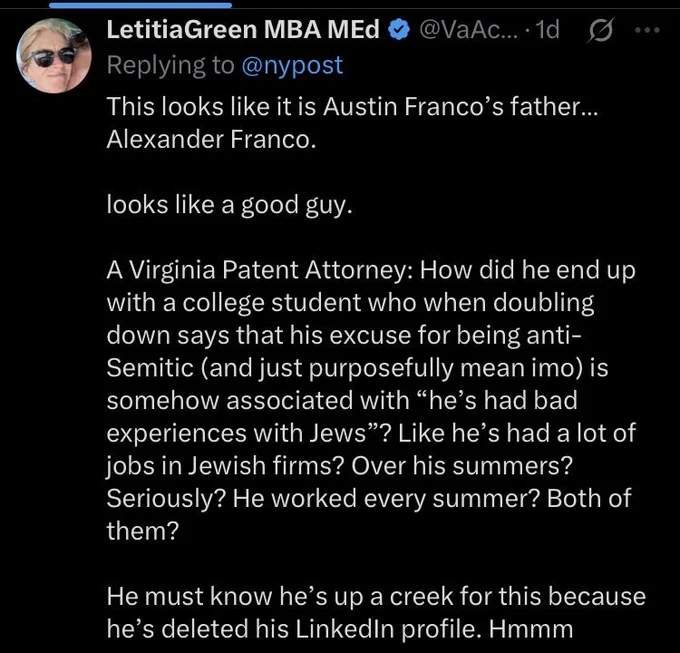Click the 'Alexander Franco.' line of the post
680x653 pixels.
click(211, 140)
